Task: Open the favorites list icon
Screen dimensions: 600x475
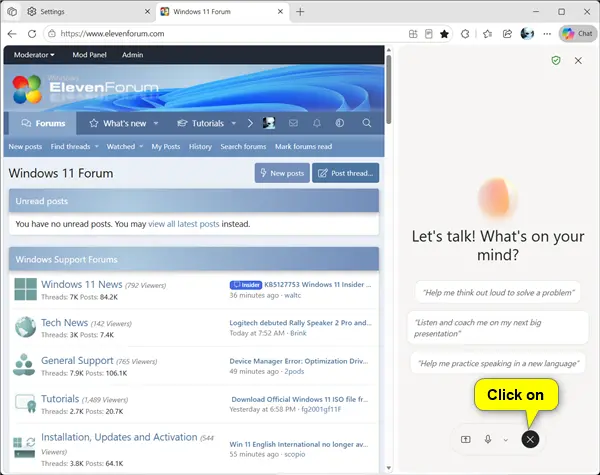Action: (x=487, y=34)
